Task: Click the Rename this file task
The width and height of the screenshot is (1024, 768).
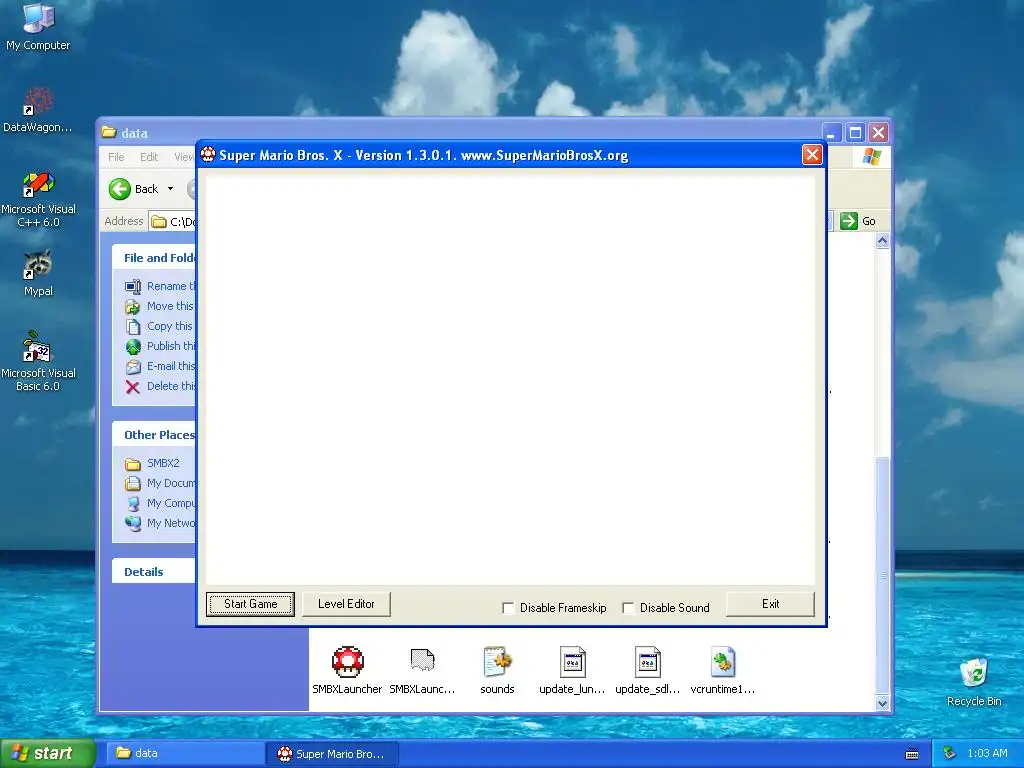Action: pos(161,286)
